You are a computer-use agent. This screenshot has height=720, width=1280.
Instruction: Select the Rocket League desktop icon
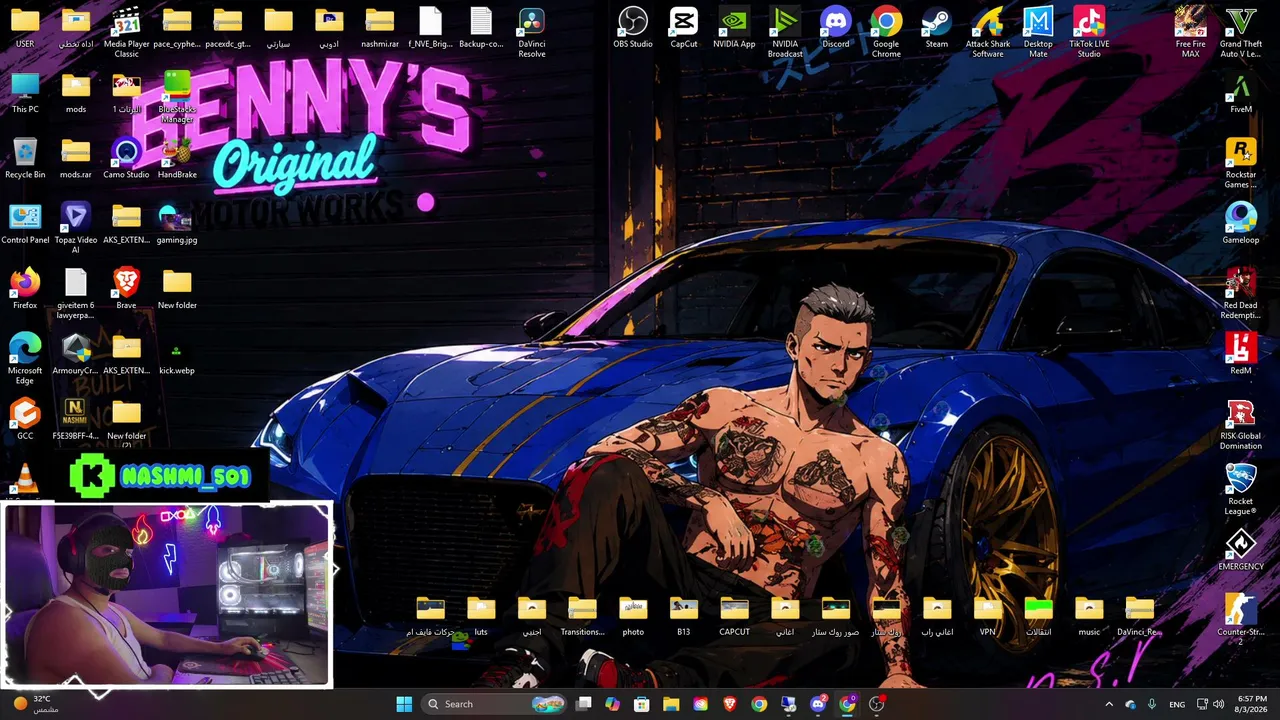click(1241, 490)
